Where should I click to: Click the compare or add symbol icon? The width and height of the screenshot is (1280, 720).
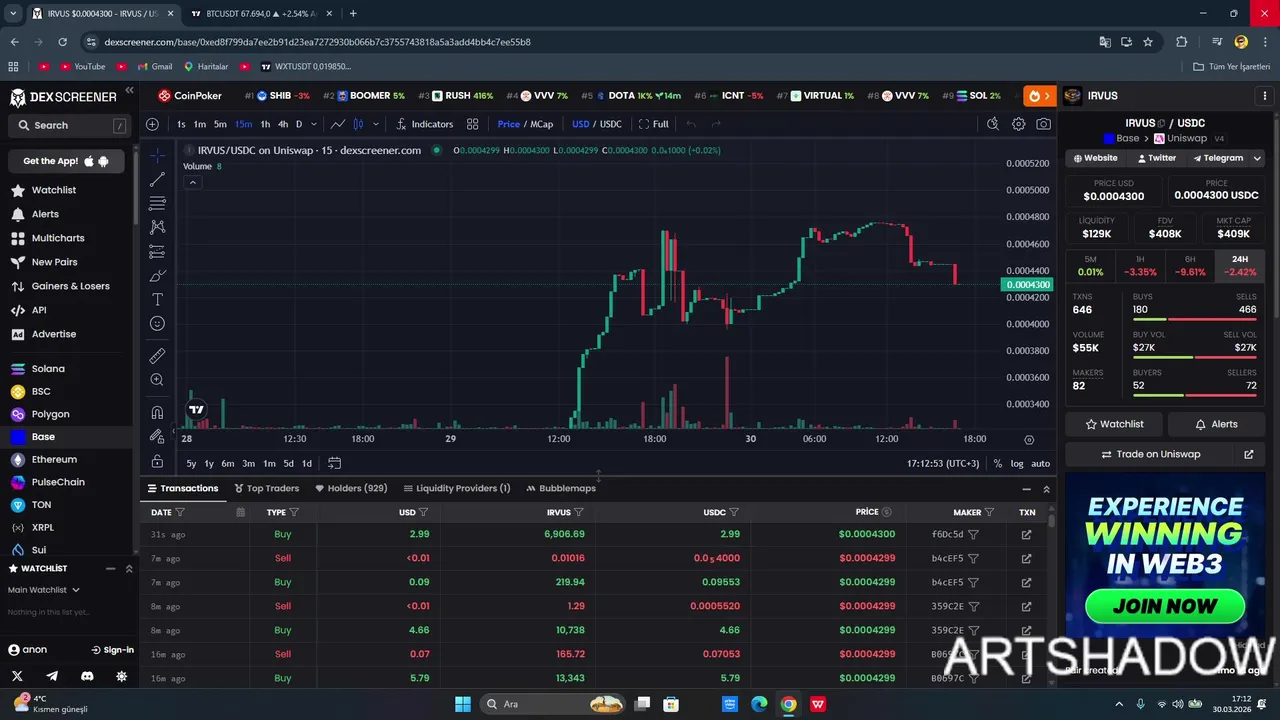tap(152, 124)
